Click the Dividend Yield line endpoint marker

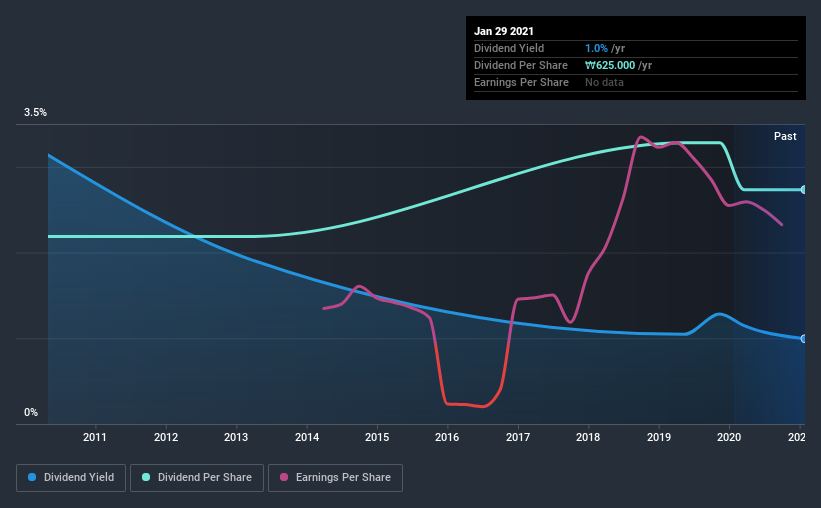click(x=803, y=339)
